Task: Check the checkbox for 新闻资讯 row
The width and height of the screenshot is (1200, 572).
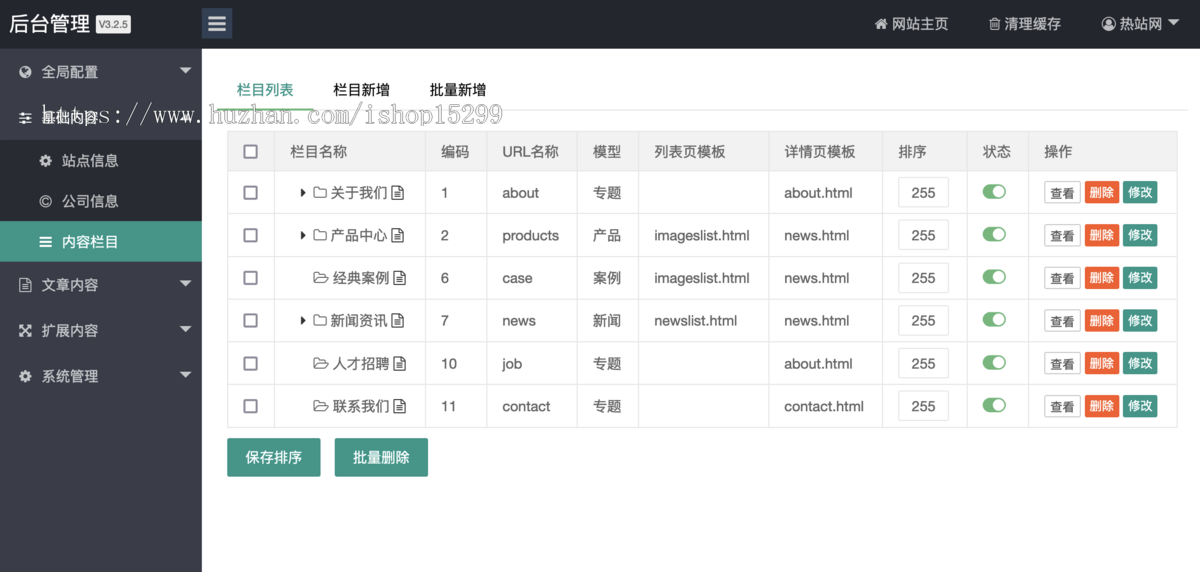Action: 251,321
